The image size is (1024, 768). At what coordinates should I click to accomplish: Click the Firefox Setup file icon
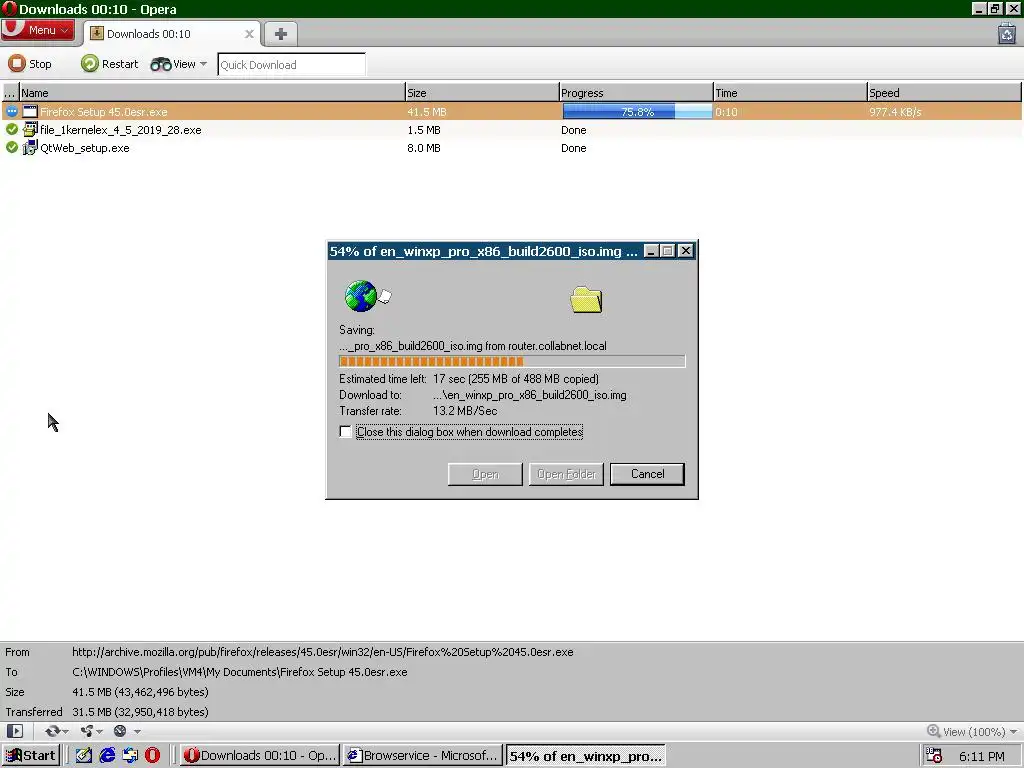30,112
